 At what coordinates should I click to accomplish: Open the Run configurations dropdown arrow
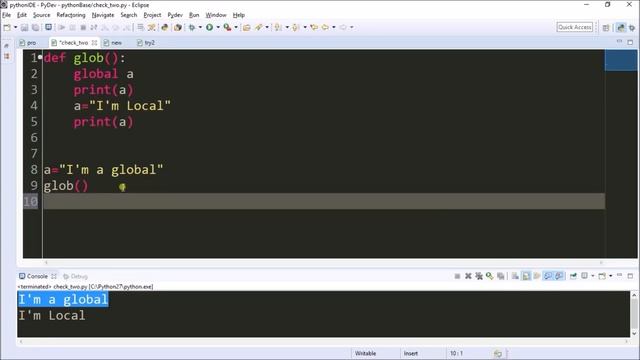218,27
